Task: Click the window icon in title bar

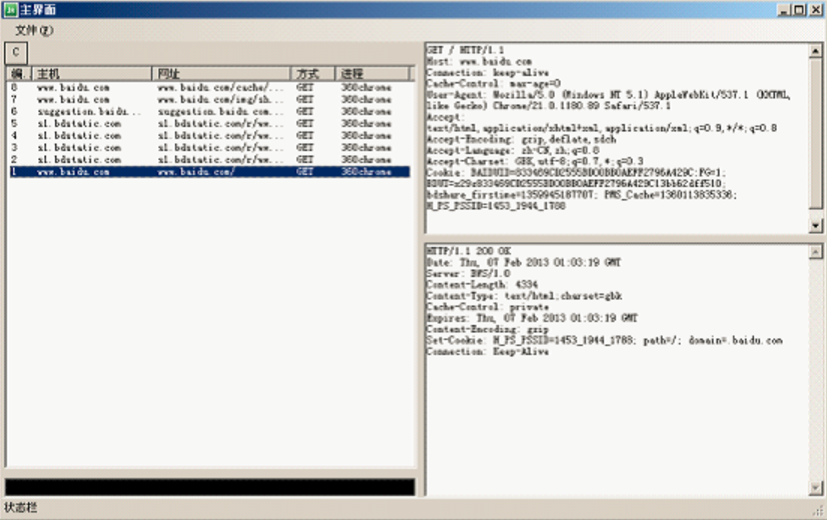Action: coord(11,9)
